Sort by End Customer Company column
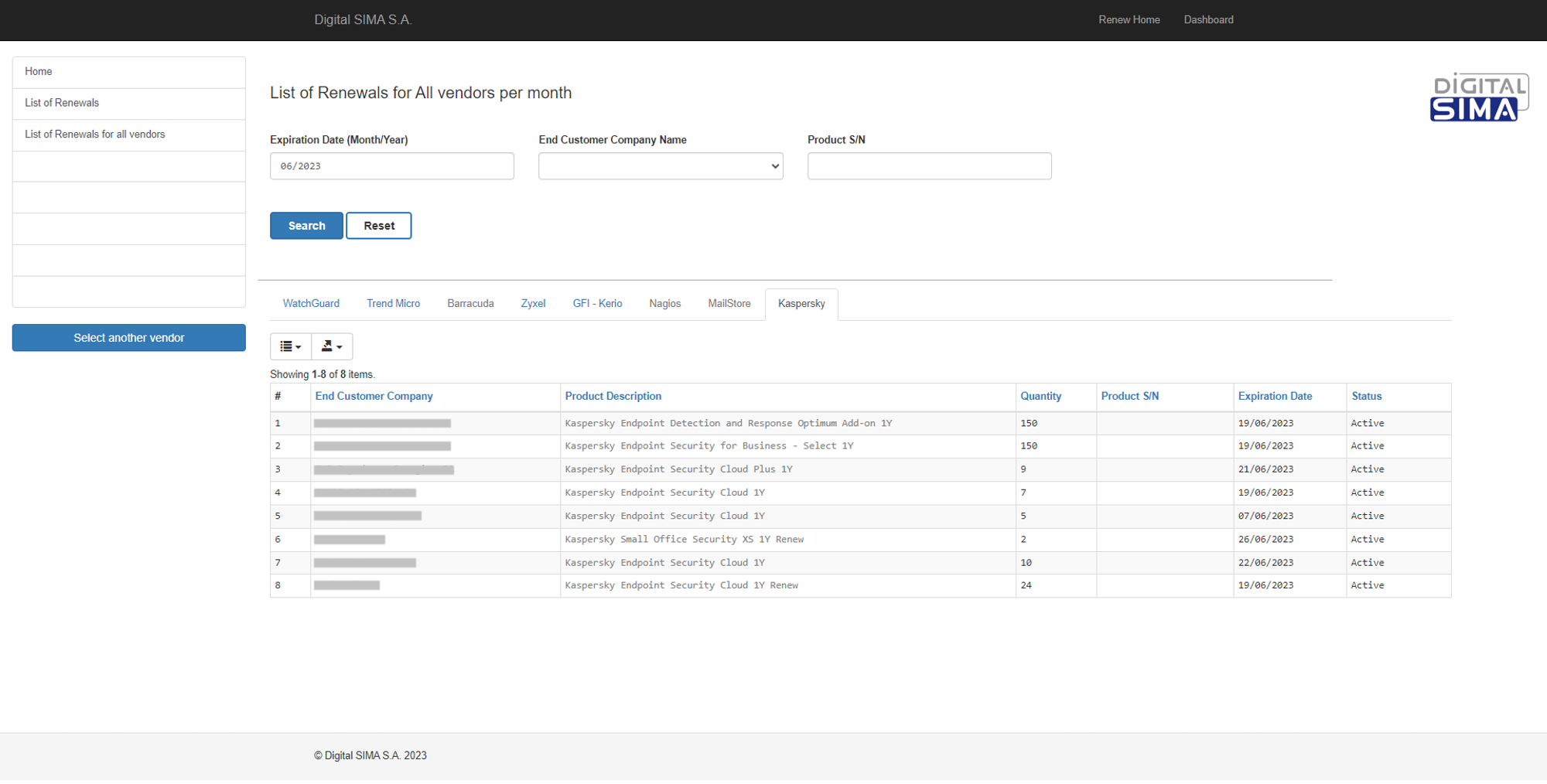The image size is (1547, 784). (374, 397)
